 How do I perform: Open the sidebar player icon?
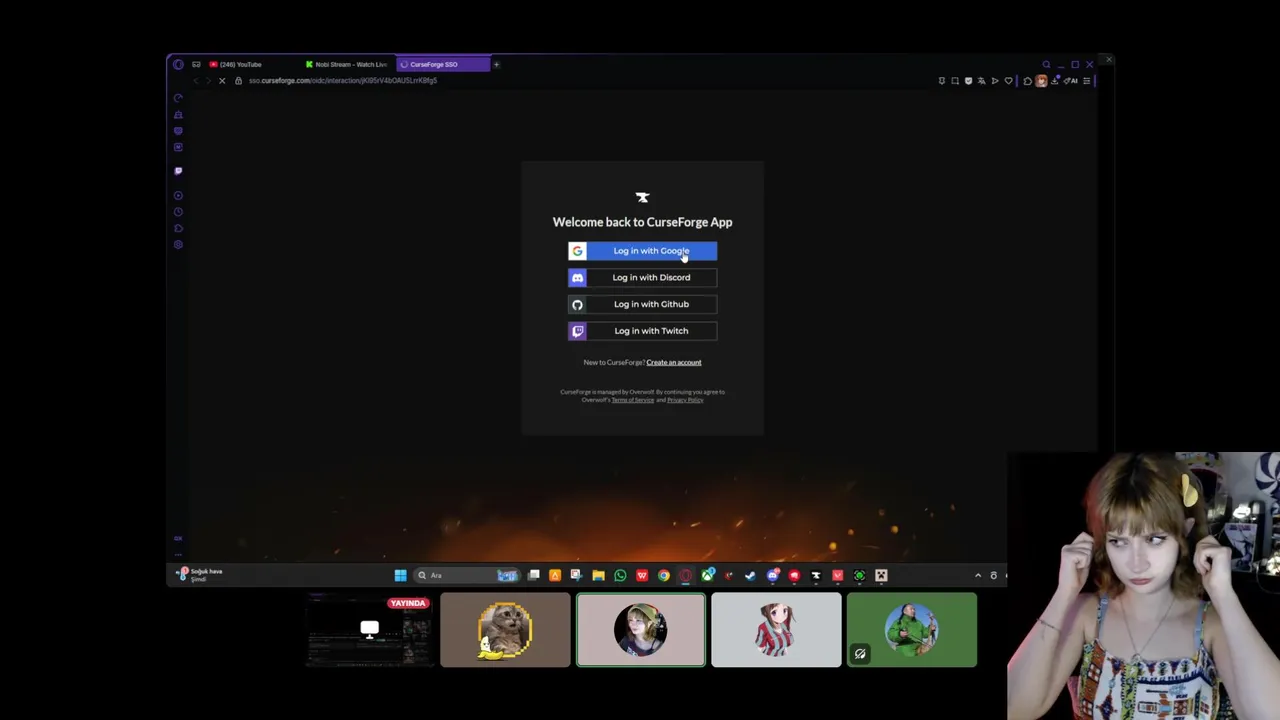(x=178, y=195)
